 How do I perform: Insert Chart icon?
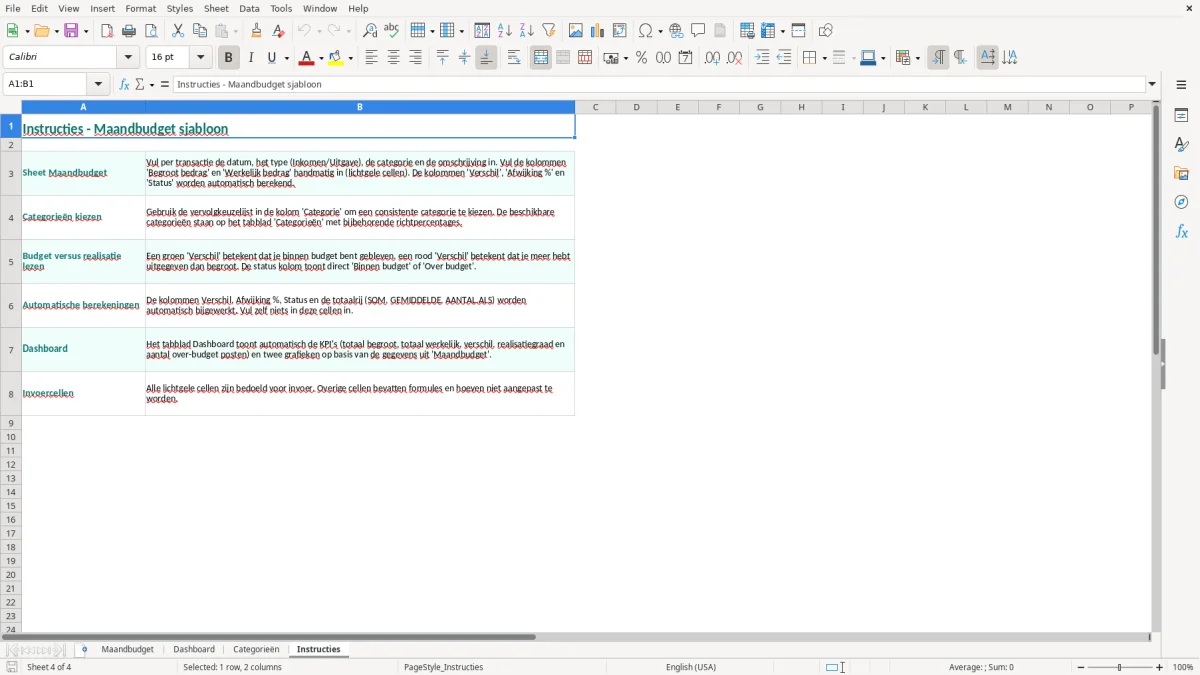click(598, 31)
